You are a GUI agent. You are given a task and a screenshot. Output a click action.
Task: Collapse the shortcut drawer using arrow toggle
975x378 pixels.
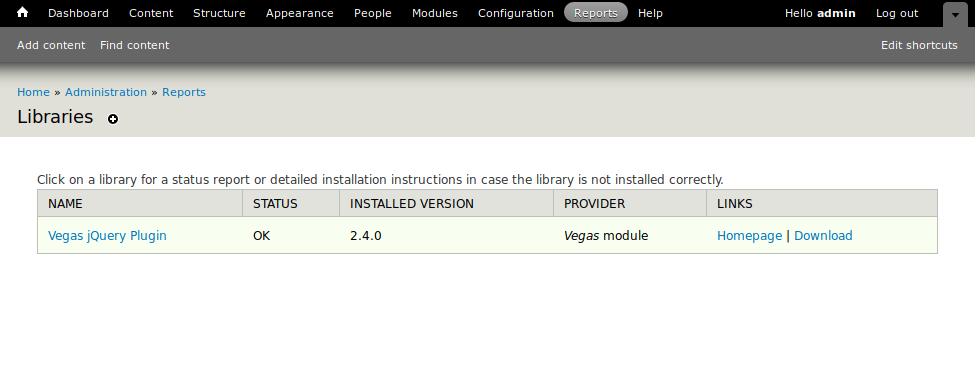point(955,14)
